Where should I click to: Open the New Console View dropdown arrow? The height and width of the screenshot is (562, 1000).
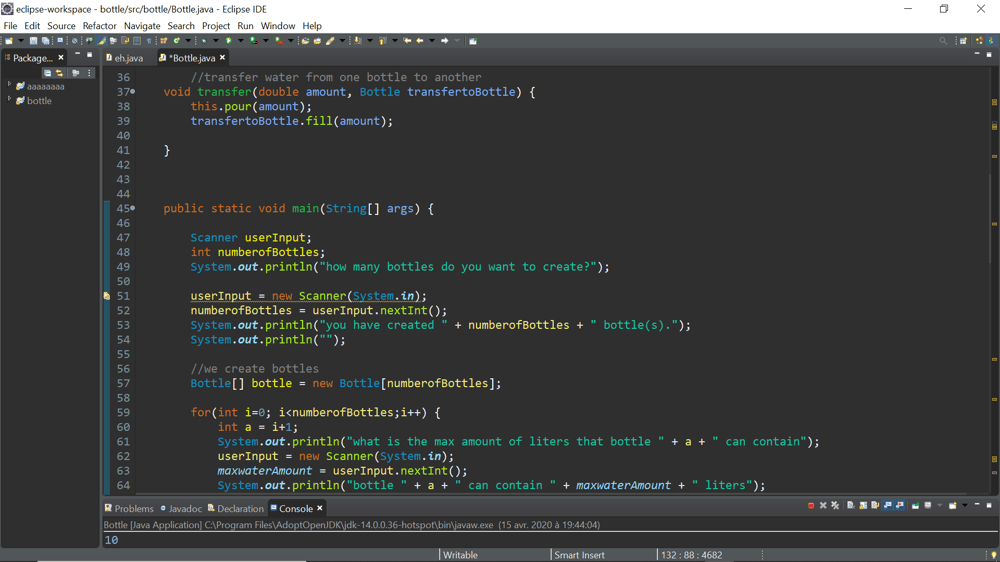tap(964, 505)
